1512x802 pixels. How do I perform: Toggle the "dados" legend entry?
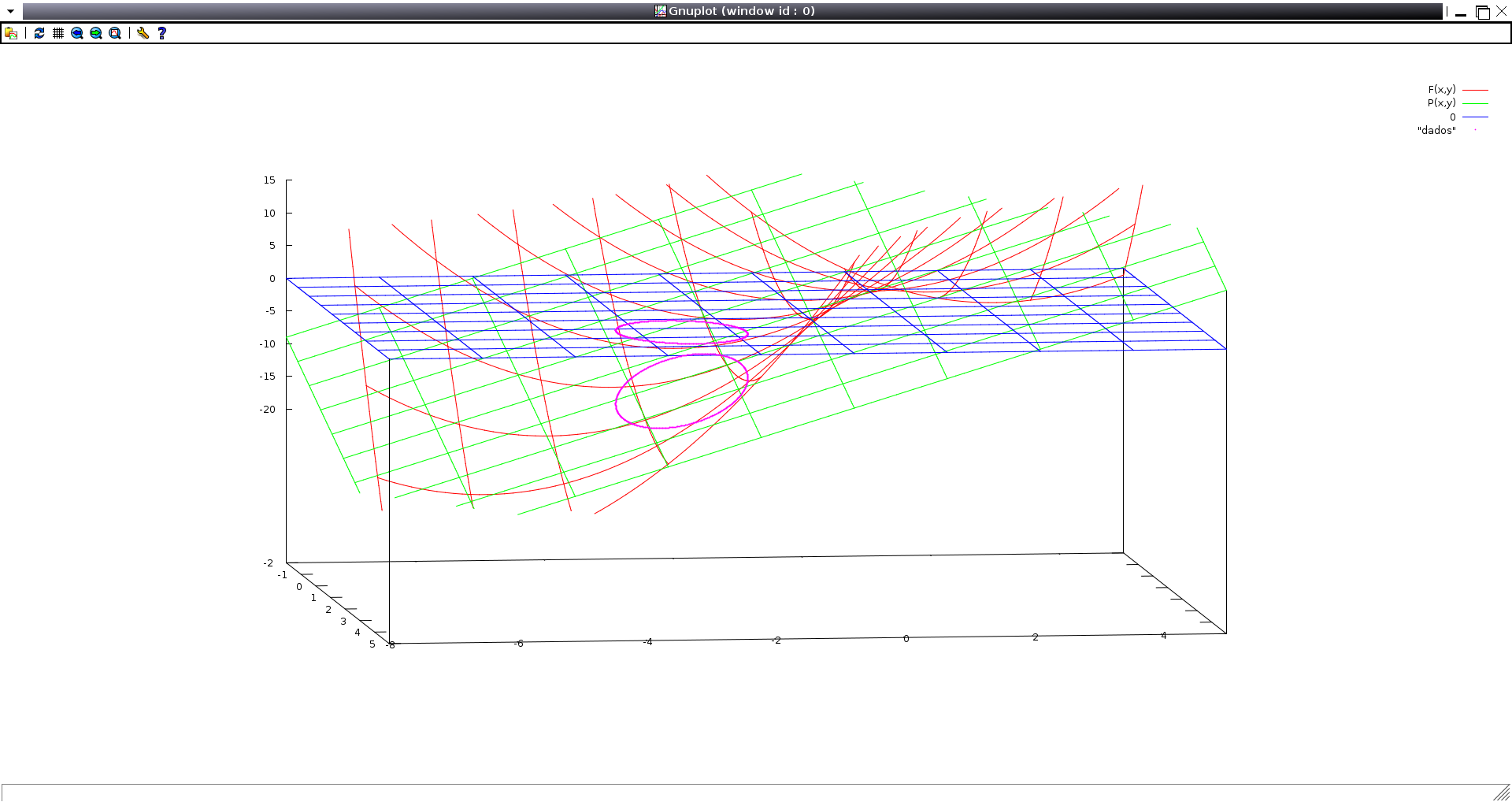click(x=1447, y=130)
